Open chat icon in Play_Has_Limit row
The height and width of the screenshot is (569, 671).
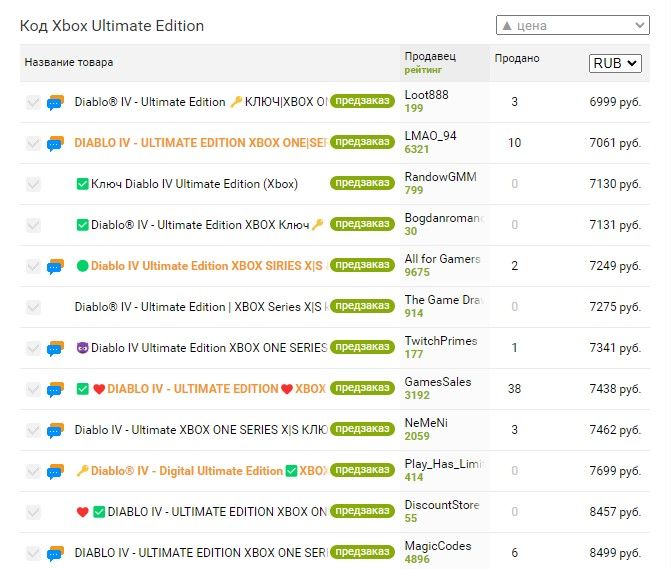click(55, 471)
